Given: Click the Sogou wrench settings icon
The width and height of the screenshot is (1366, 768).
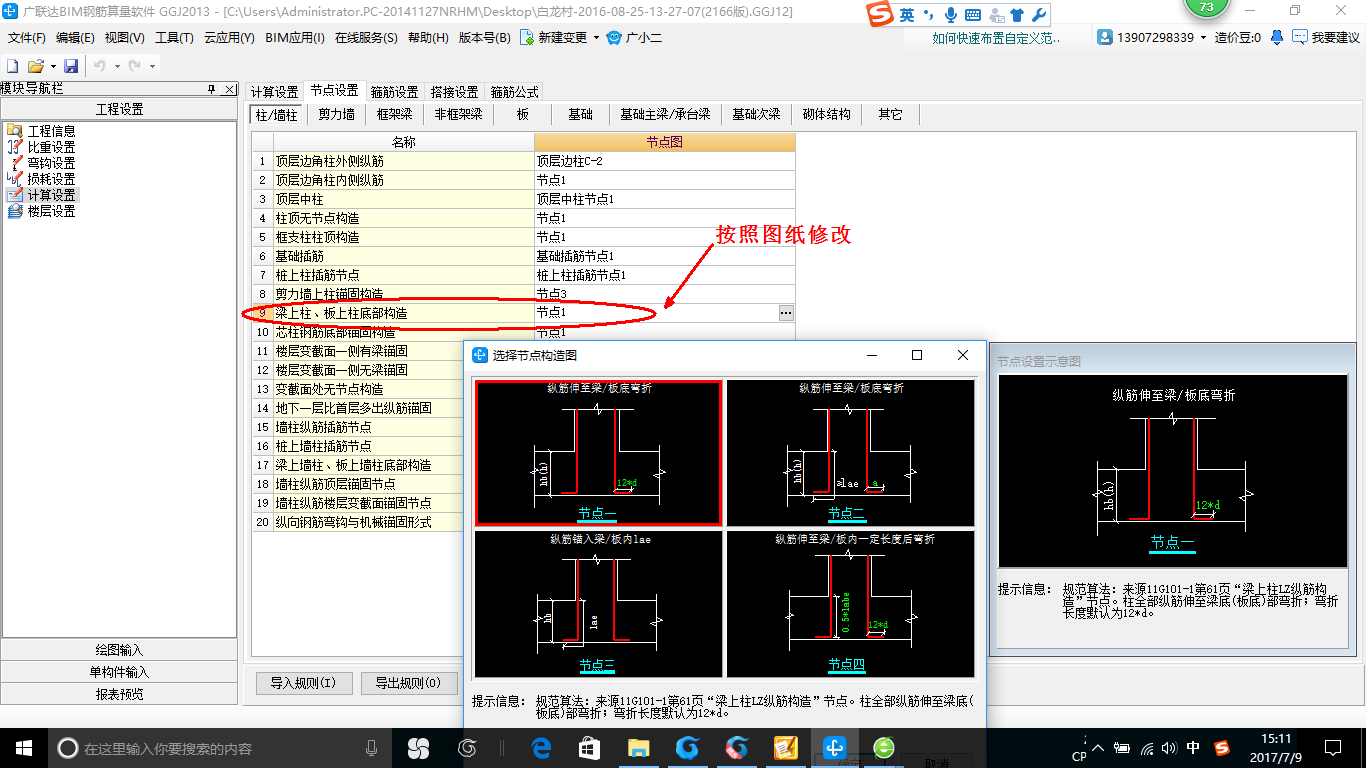Looking at the screenshot, I should click(x=1039, y=15).
